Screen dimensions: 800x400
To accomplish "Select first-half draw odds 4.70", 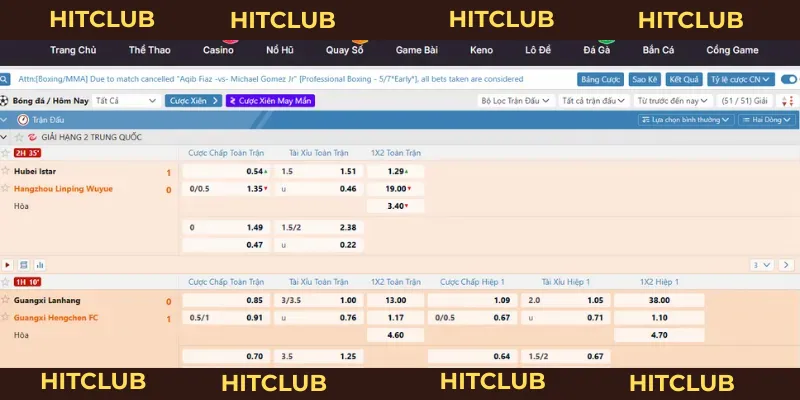I will 659,335.
